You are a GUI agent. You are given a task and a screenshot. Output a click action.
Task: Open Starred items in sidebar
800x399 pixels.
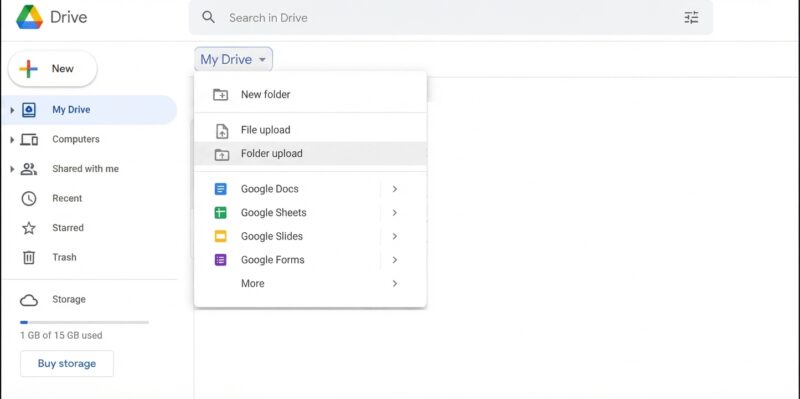pyautogui.click(x=89, y=228)
